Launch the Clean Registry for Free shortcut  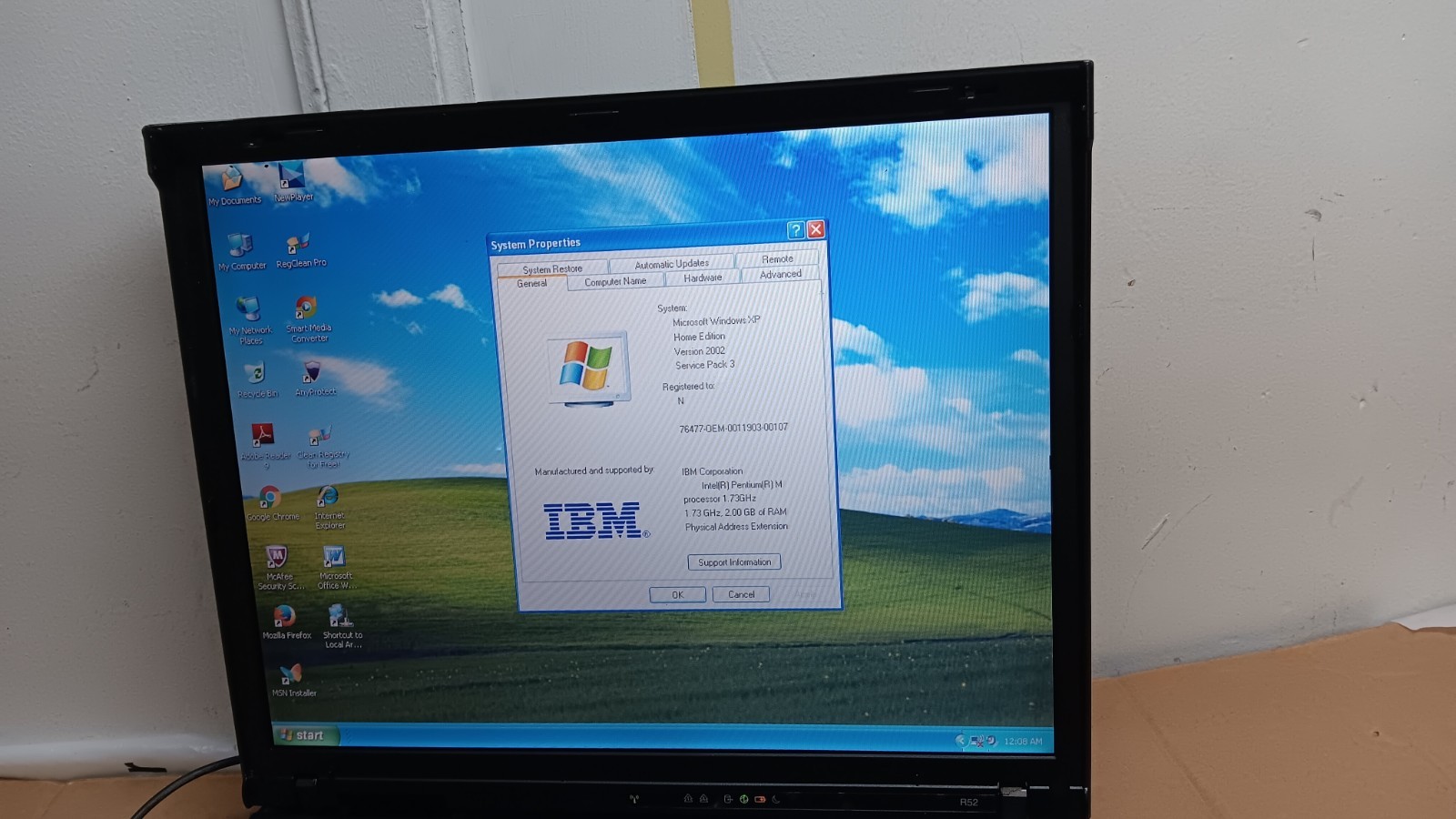coord(323,446)
